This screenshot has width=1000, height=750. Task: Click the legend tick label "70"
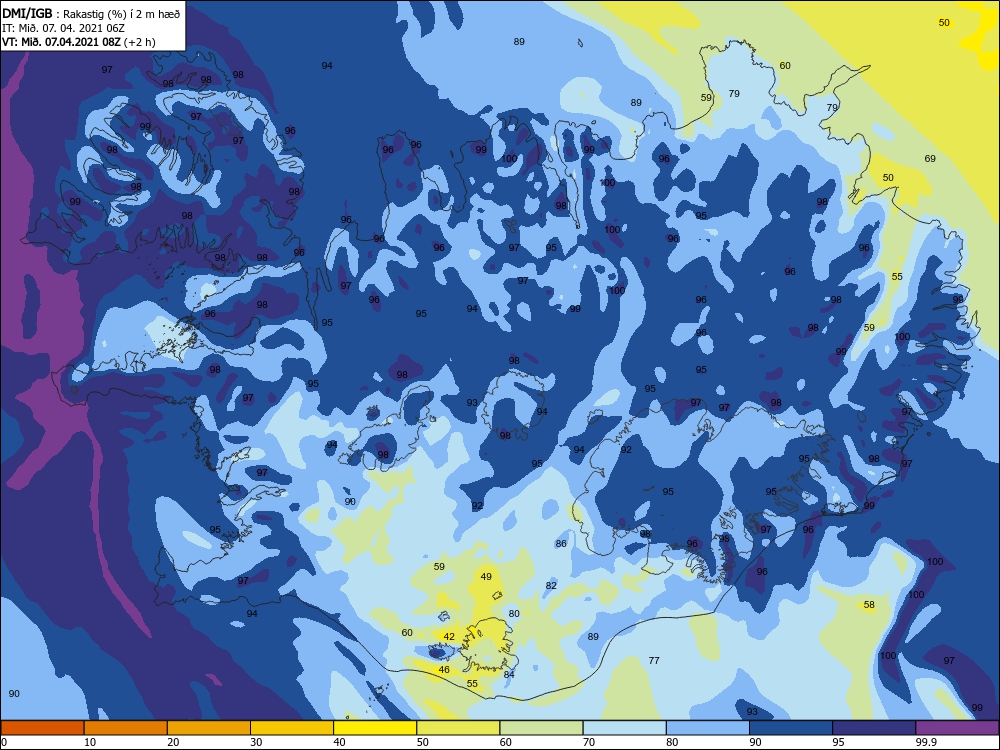(589, 742)
